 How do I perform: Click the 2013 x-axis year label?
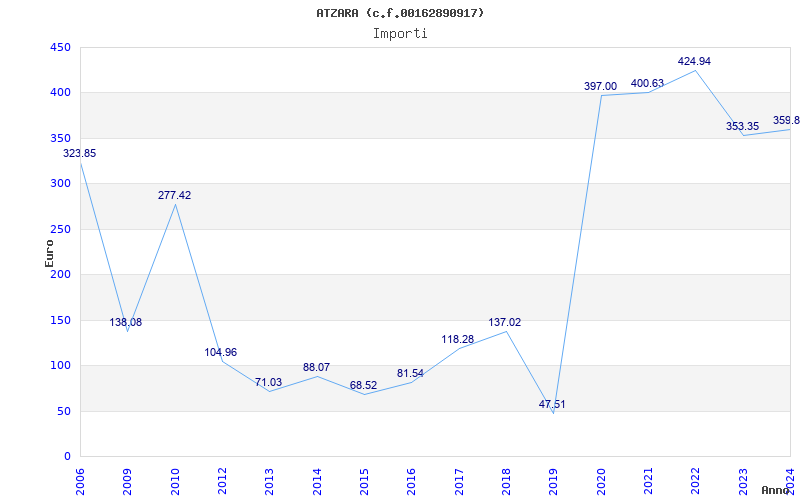(270, 482)
